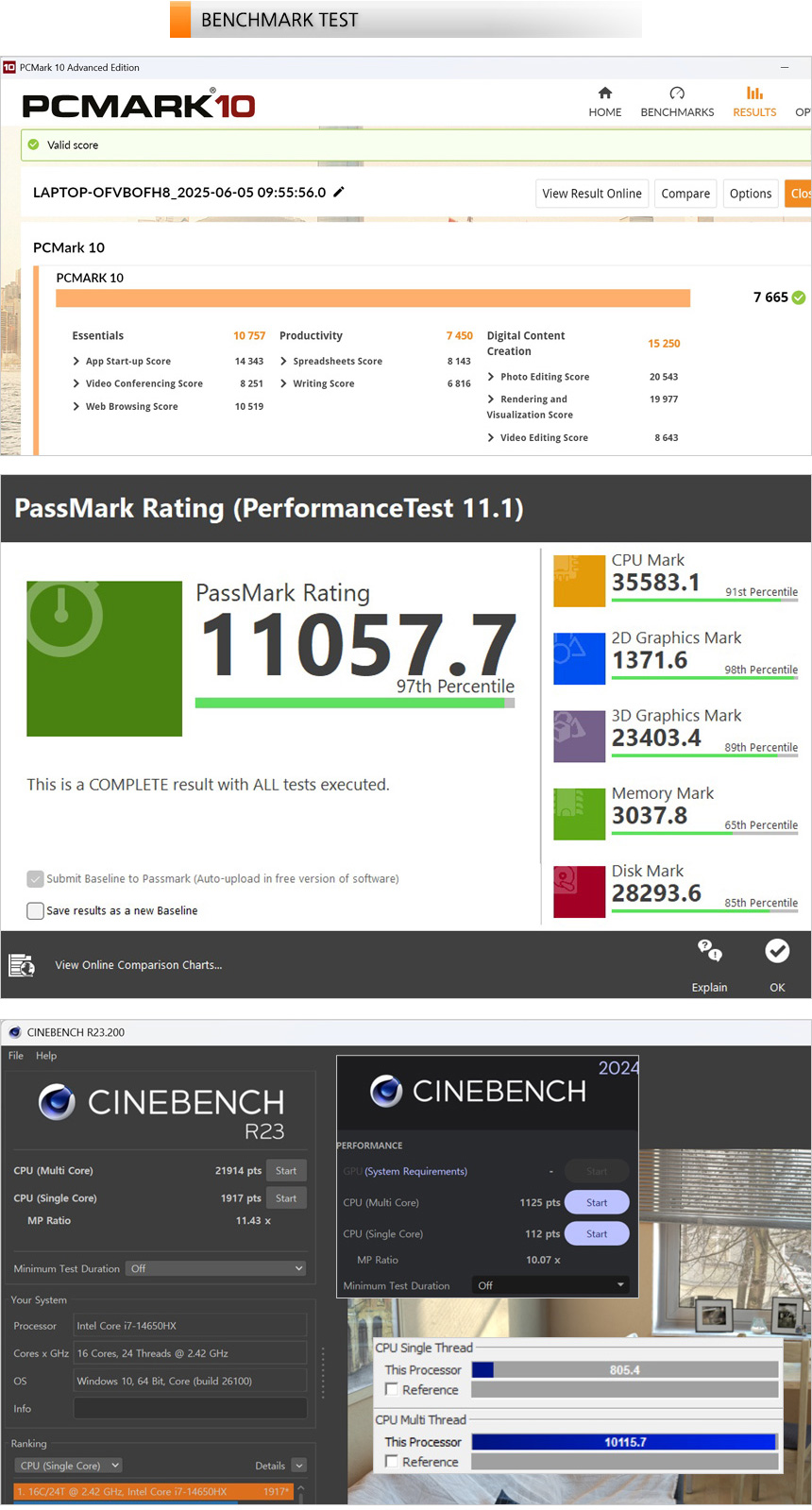
Task: Start Cinebench R23 CPU Multi Core test
Action: [286, 1171]
